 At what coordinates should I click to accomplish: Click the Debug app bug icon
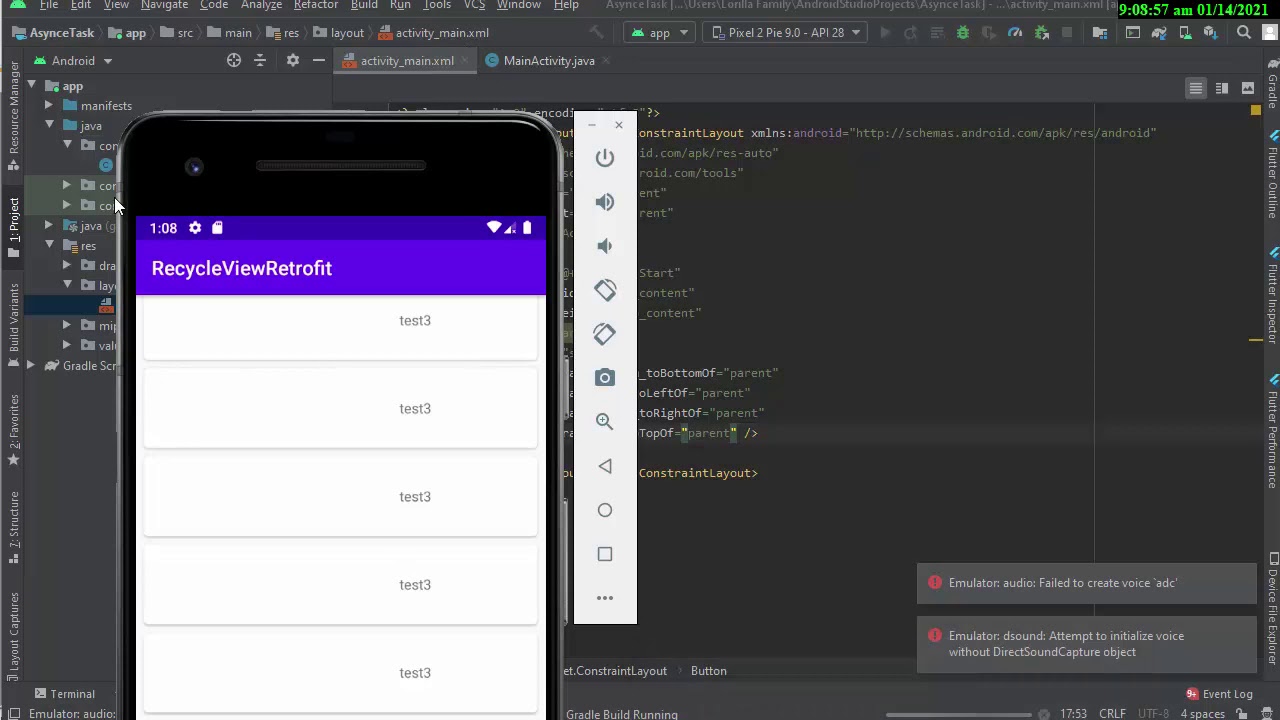(x=963, y=33)
